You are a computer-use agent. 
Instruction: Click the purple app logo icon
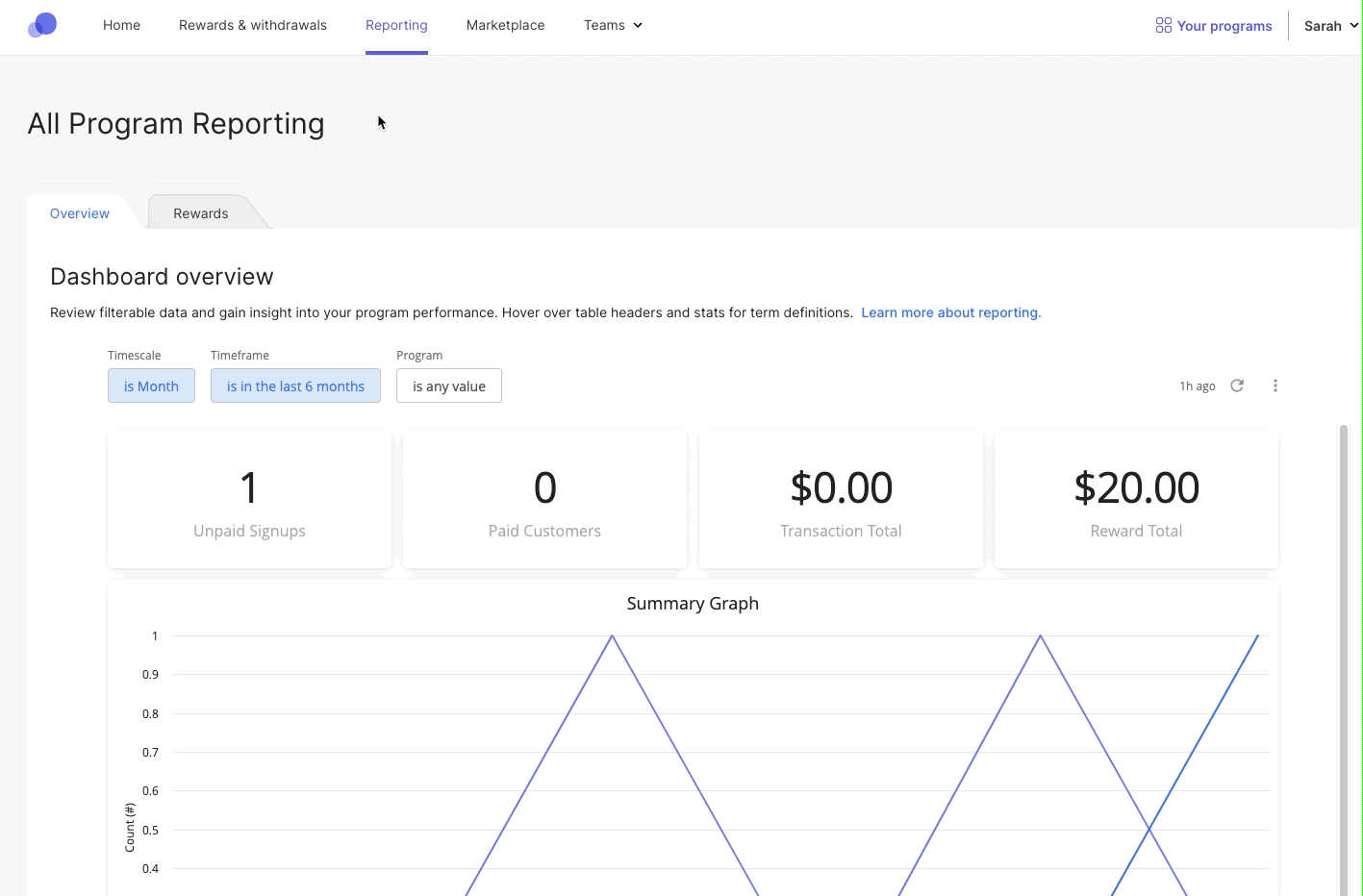[x=42, y=25]
